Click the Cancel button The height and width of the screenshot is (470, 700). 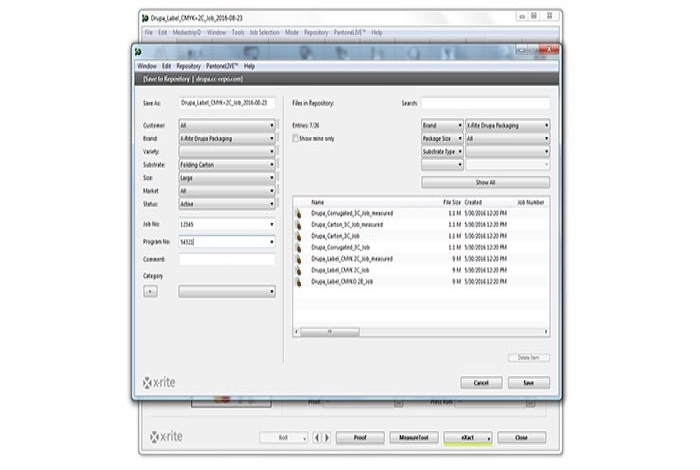click(x=481, y=383)
